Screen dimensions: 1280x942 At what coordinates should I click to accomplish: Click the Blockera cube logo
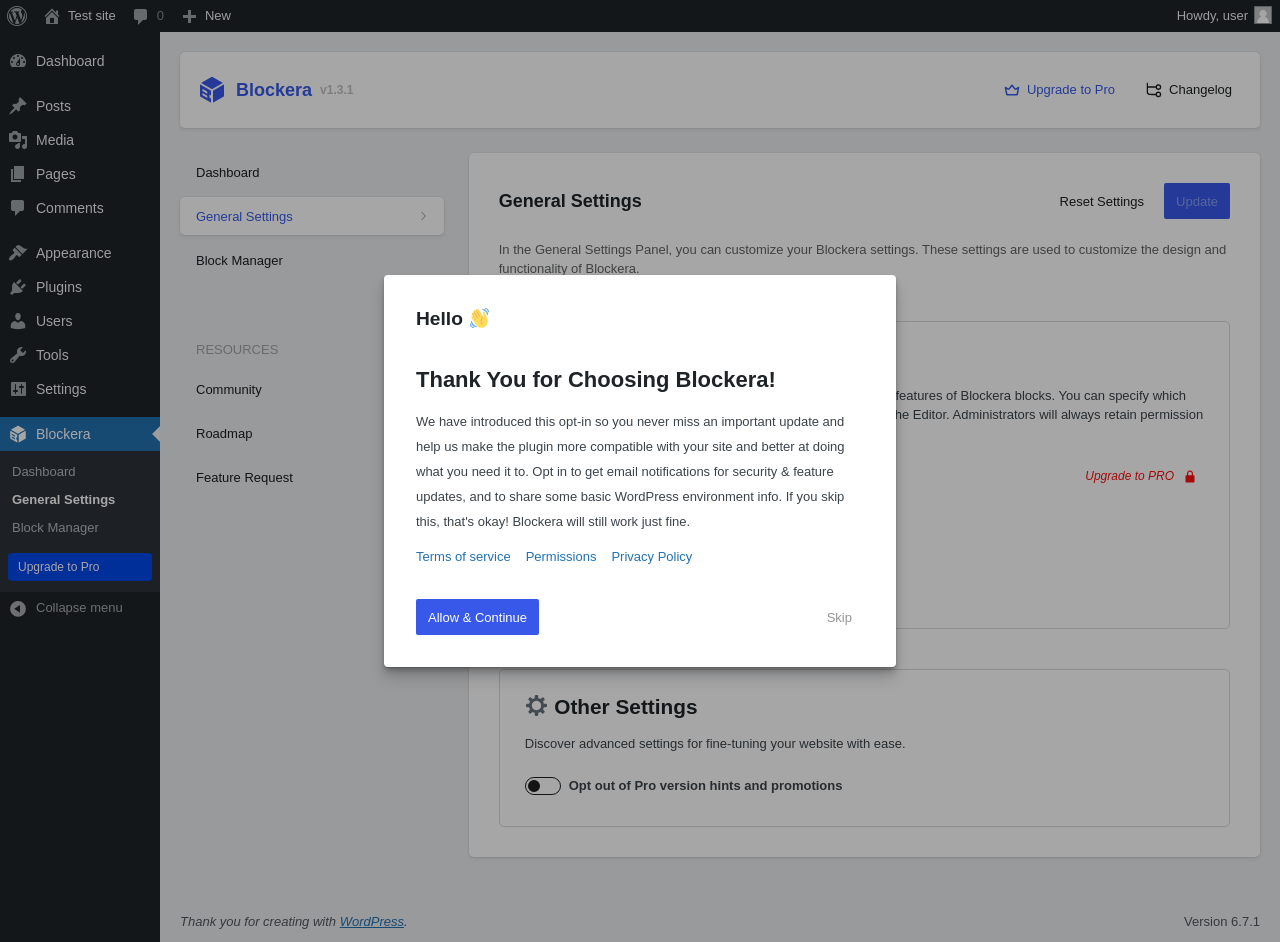pyautogui.click(x=212, y=90)
